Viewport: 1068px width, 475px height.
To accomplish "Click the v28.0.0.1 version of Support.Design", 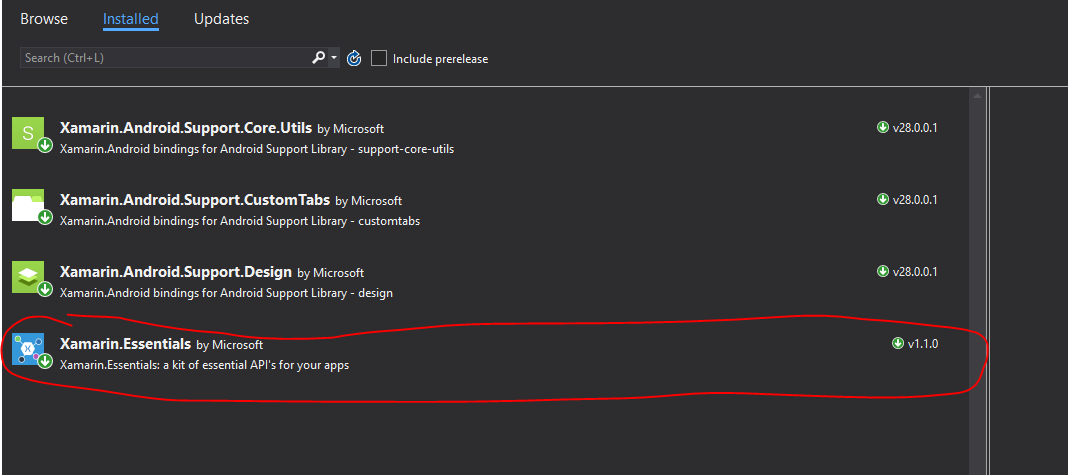I will coord(915,271).
